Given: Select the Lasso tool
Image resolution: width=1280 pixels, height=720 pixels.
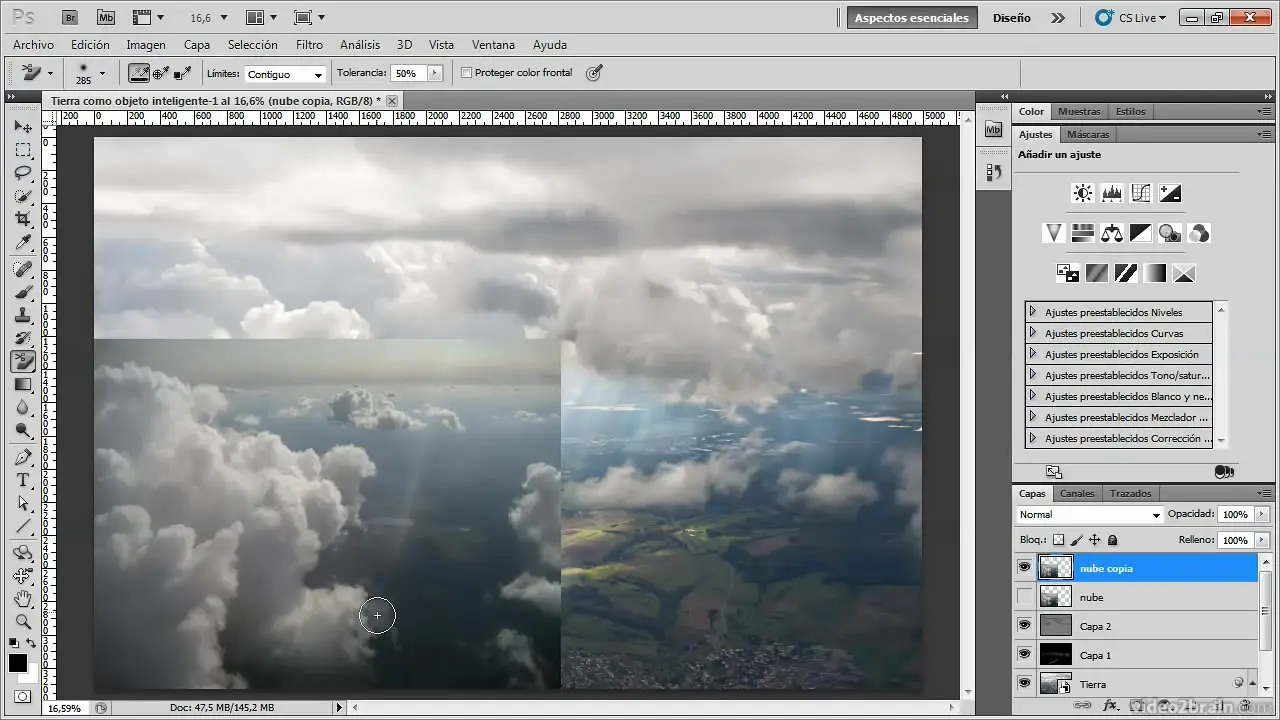Looking at the screenshot, I should coord(23,173).
